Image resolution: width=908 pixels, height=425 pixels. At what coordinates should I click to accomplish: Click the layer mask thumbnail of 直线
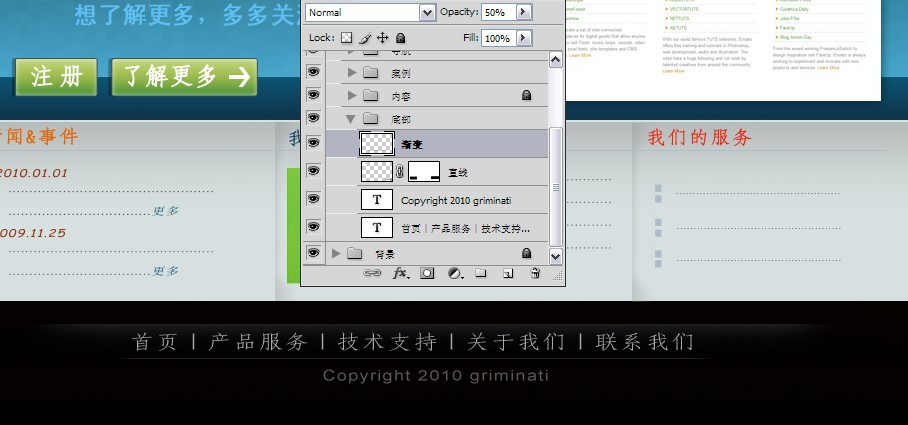pos(424,171)
